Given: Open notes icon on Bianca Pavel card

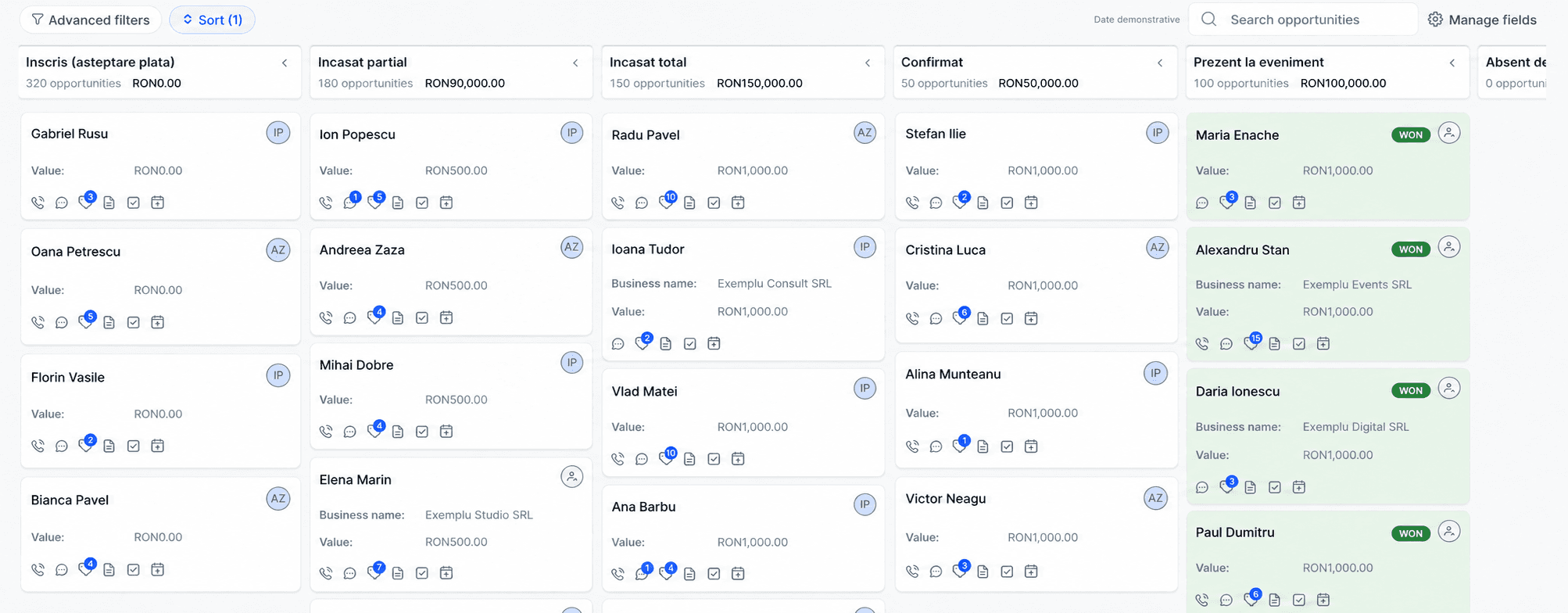Looking at the screenshot, I should click(109, 570).
